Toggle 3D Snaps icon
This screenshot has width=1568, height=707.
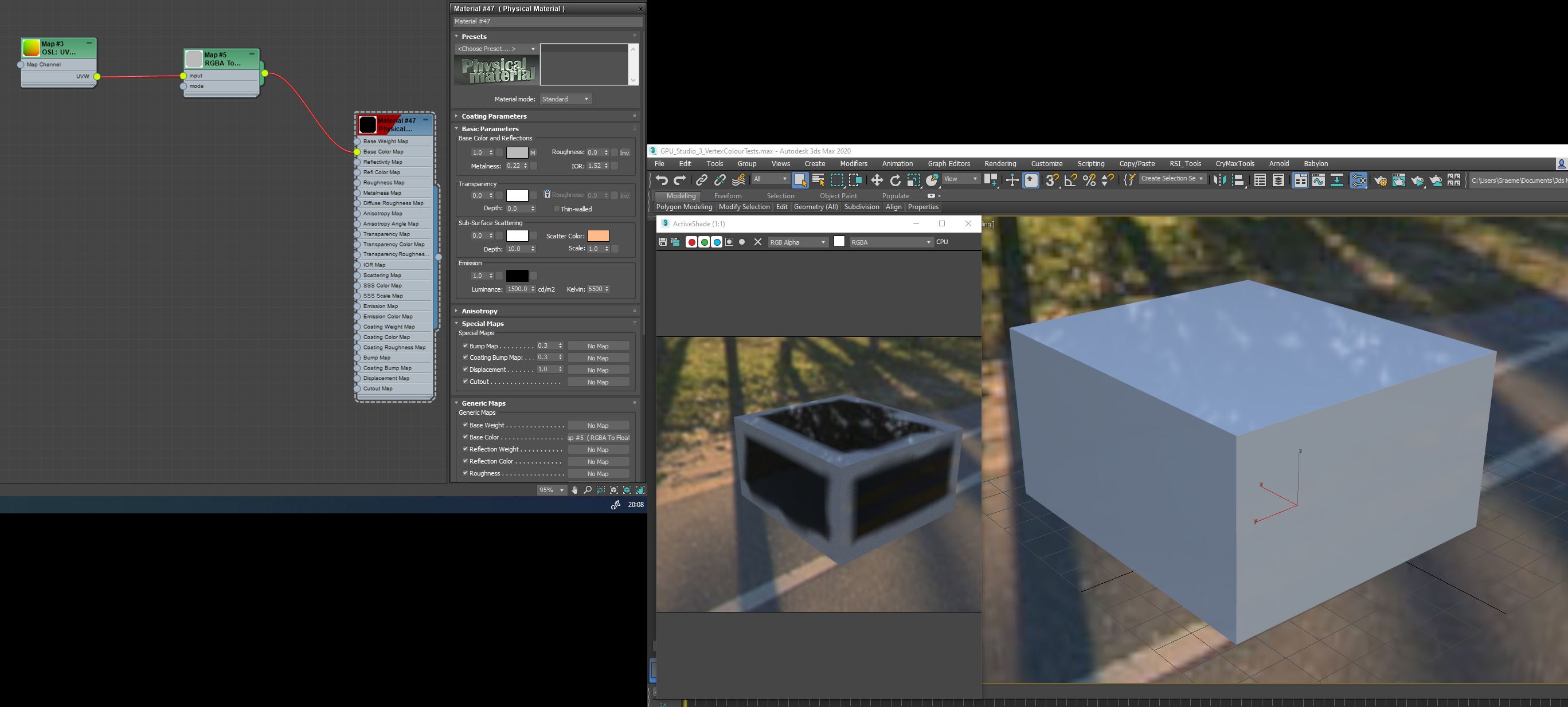pos(1051,180)
